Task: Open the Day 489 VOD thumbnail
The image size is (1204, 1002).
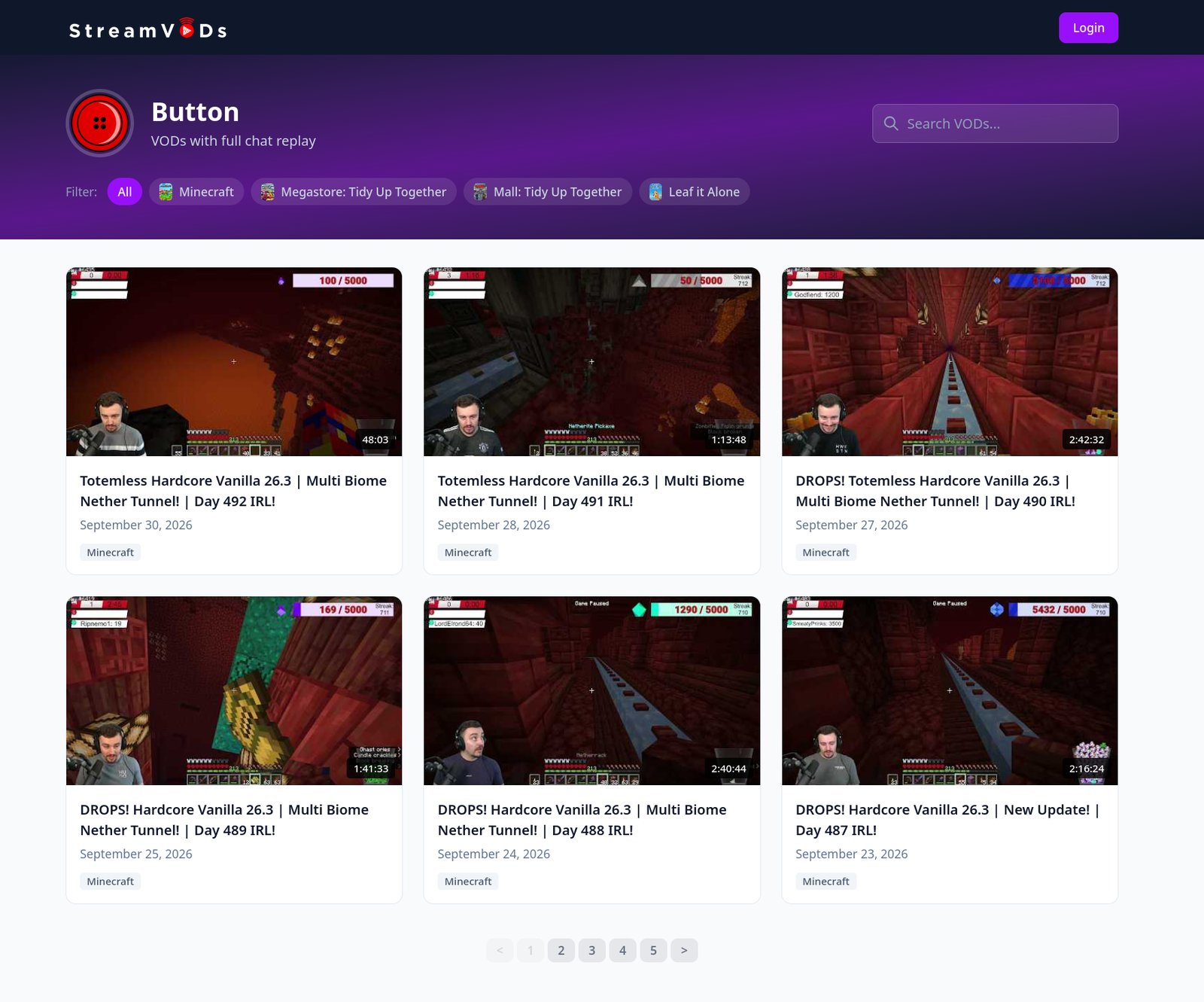Action: (234, 691)
